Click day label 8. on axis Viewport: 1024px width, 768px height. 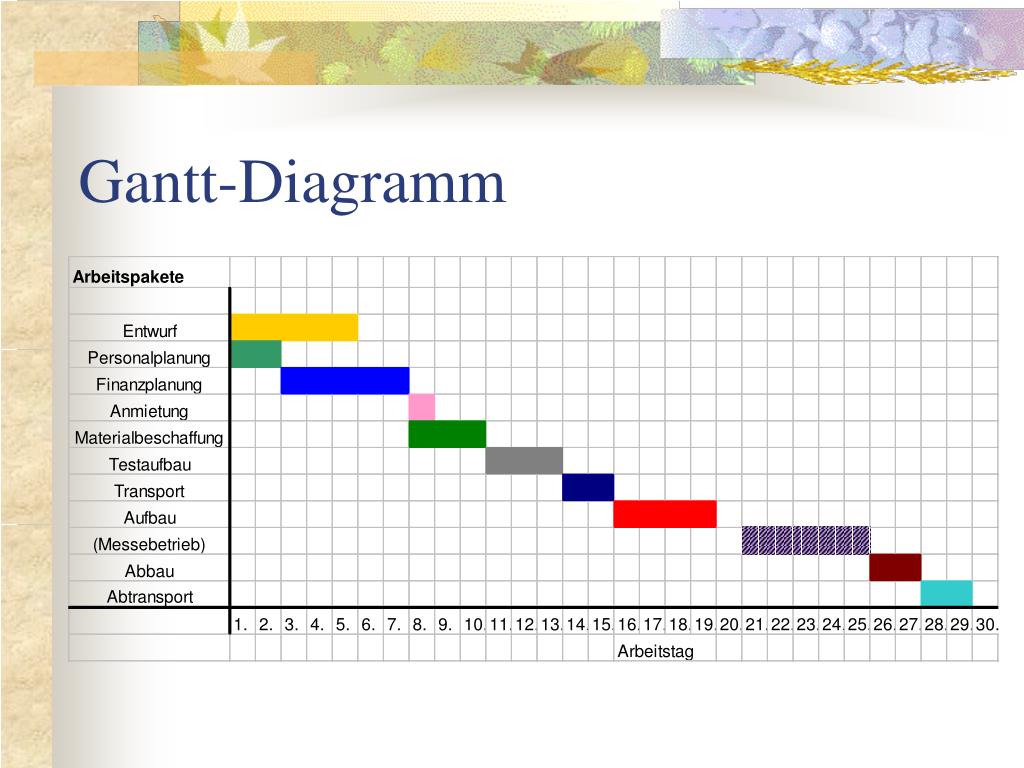click(x=419, y=625)
